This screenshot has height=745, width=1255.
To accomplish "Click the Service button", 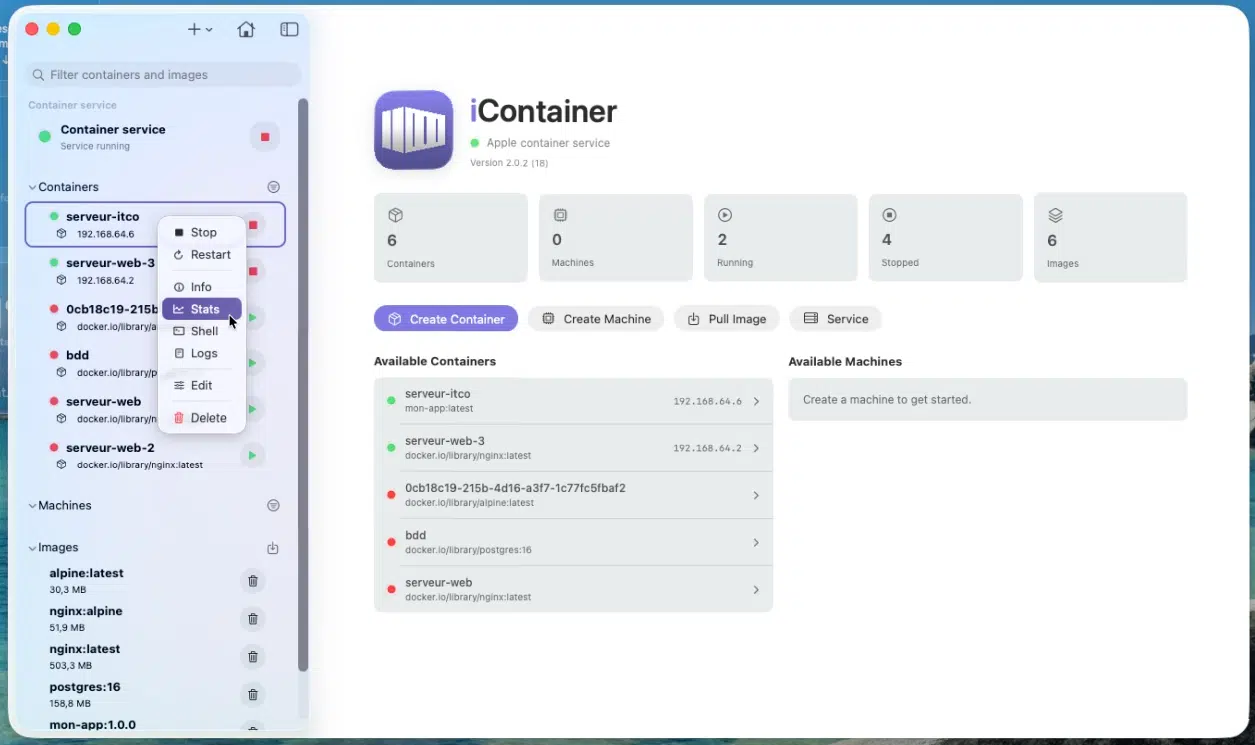I will point(836,319).
